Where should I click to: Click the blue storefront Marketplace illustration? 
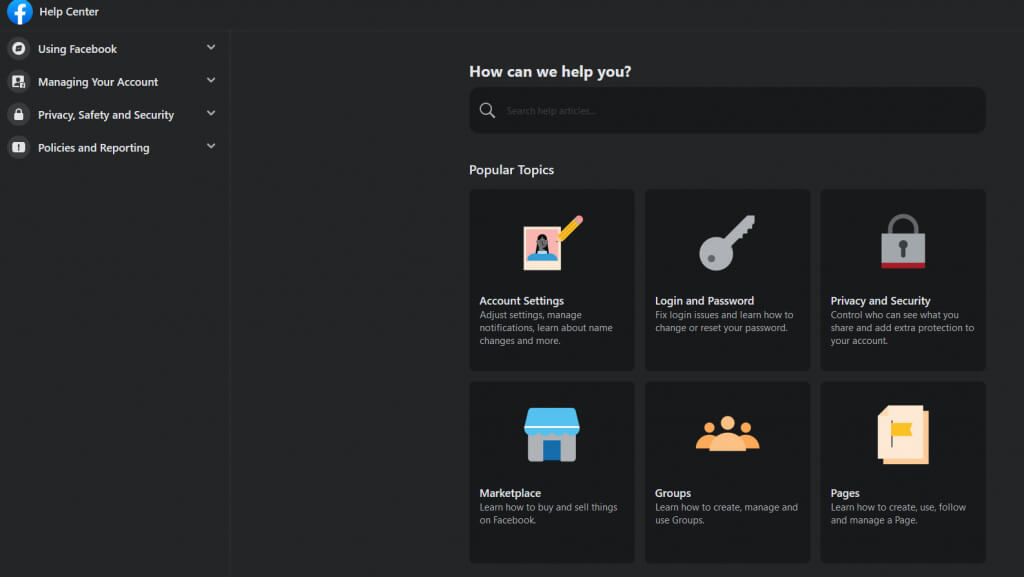[551, 434]
